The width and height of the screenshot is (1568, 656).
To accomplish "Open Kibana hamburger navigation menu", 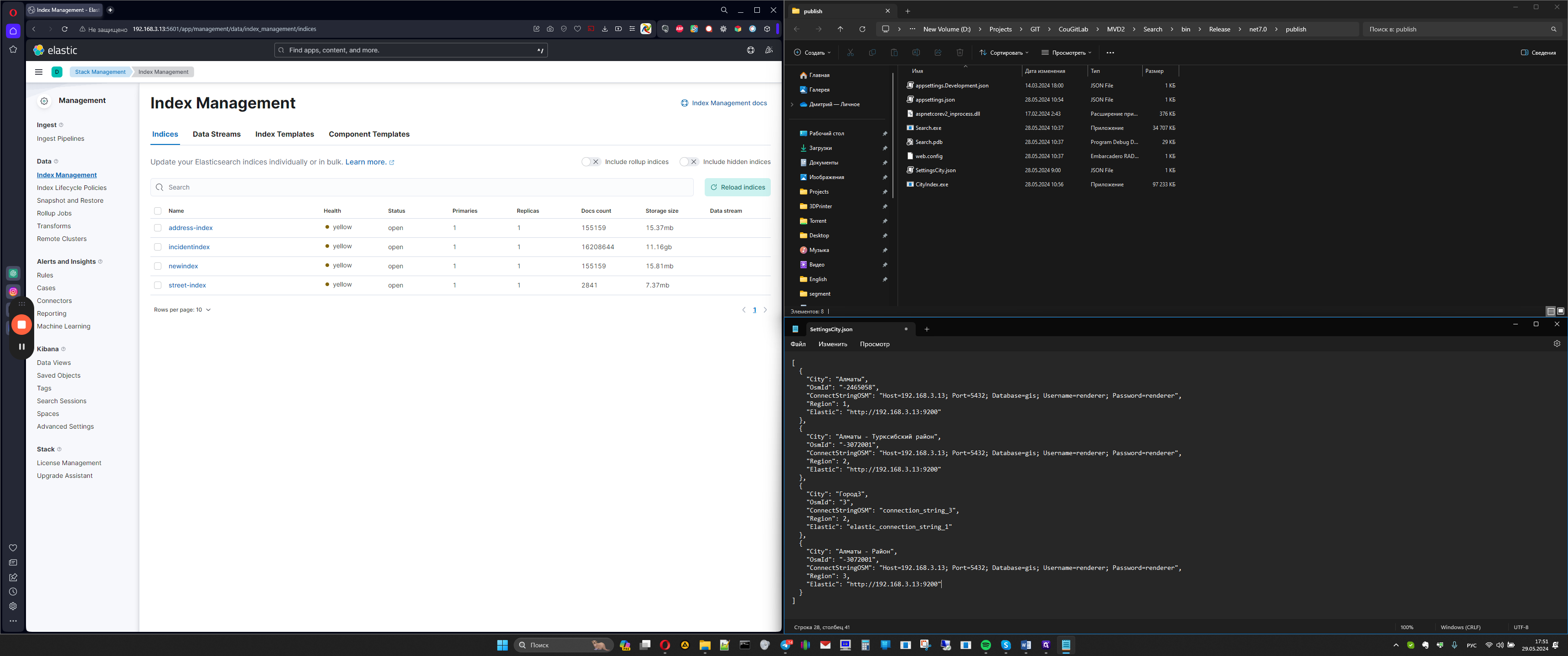I will (38, 72).
